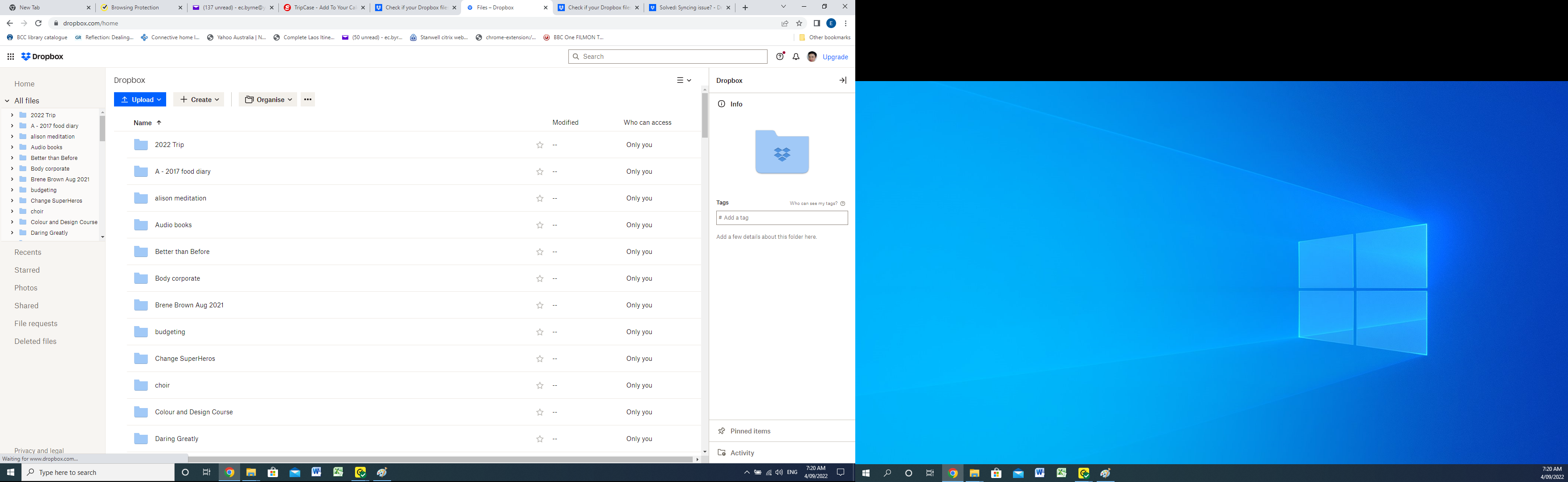Toggle star on the choir folder
1568x482 pixels.
(539, 386)
